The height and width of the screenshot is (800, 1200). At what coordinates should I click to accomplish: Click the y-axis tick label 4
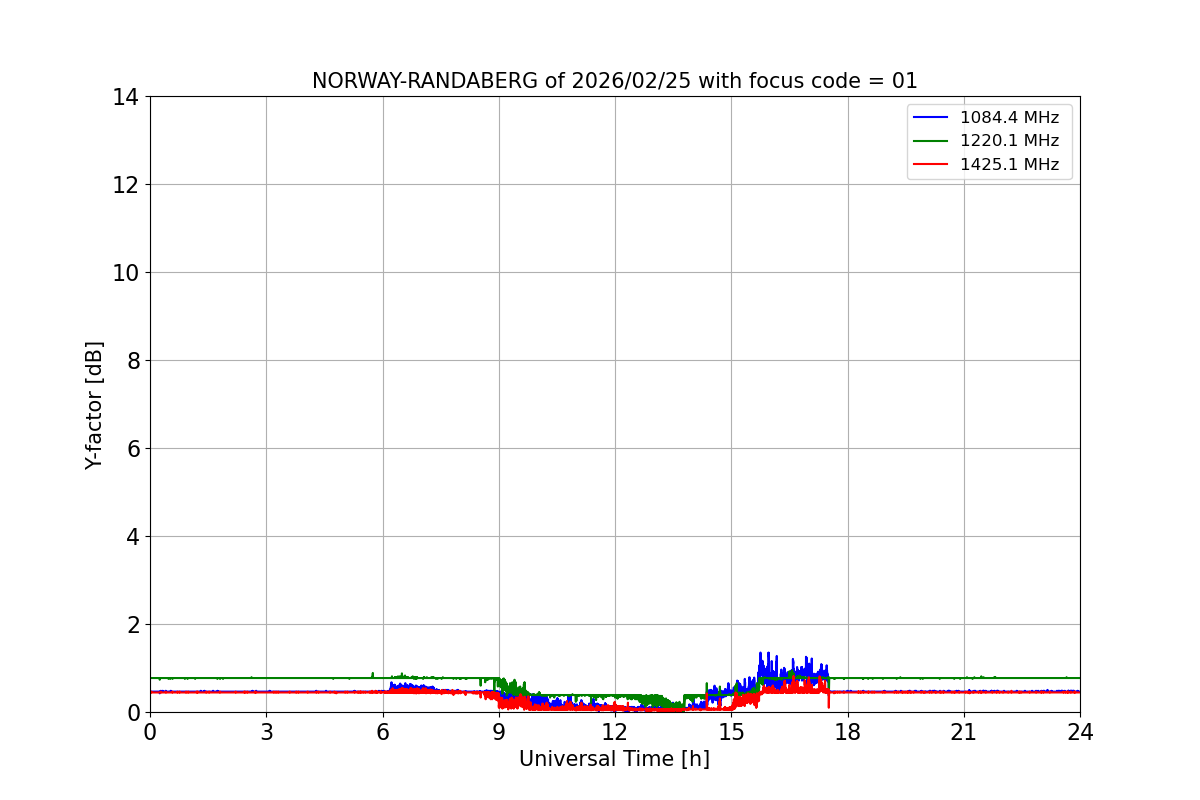tap(133, 537)
